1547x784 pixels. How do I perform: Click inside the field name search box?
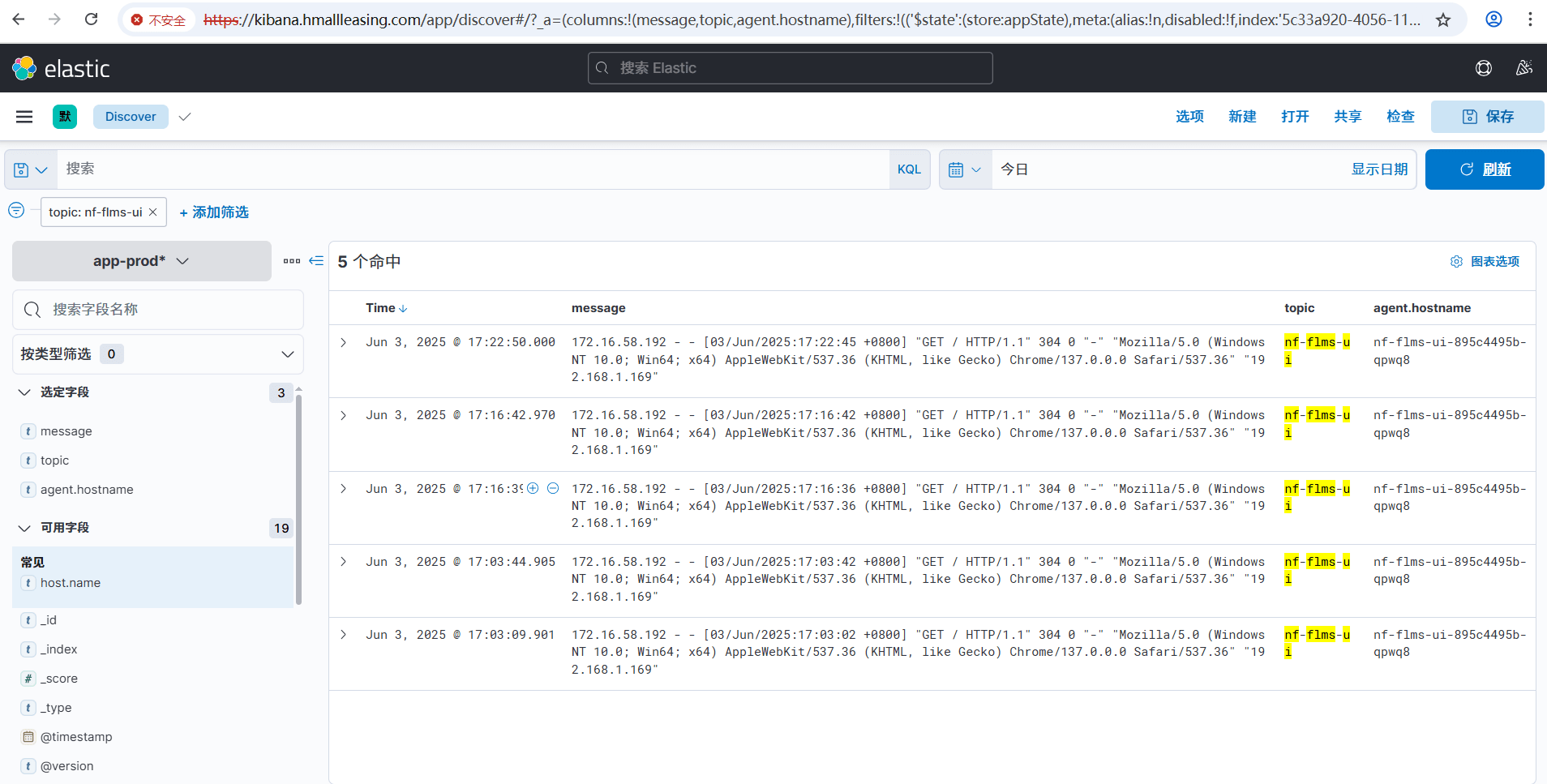[170, 310]
